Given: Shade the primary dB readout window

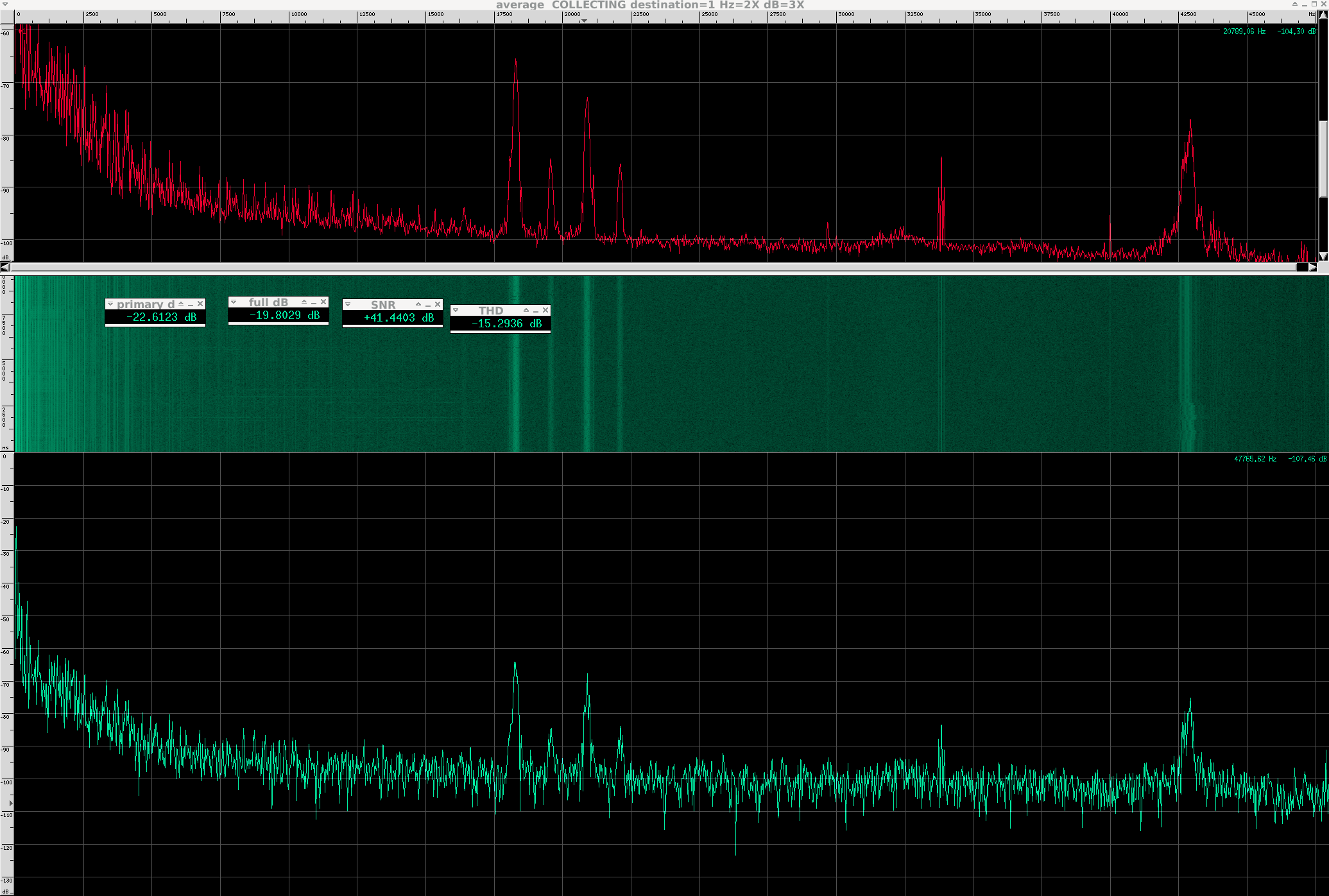Looking at the screenshot, I should click(181, 304).
